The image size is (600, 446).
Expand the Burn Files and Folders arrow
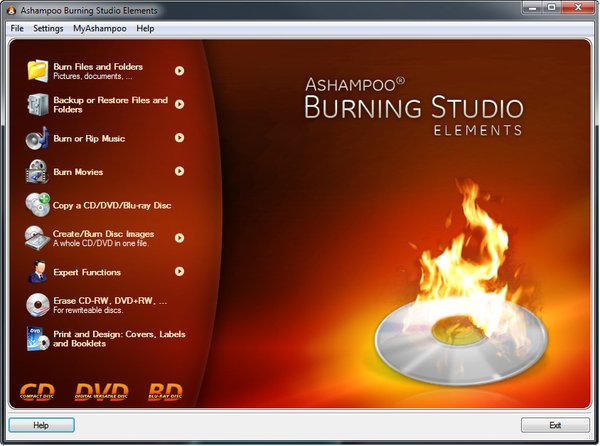point(179,71)
